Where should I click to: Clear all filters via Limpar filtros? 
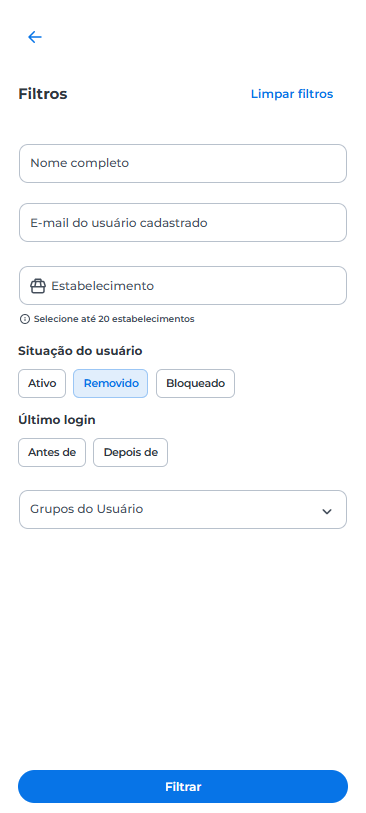click(x=292, y=94)
